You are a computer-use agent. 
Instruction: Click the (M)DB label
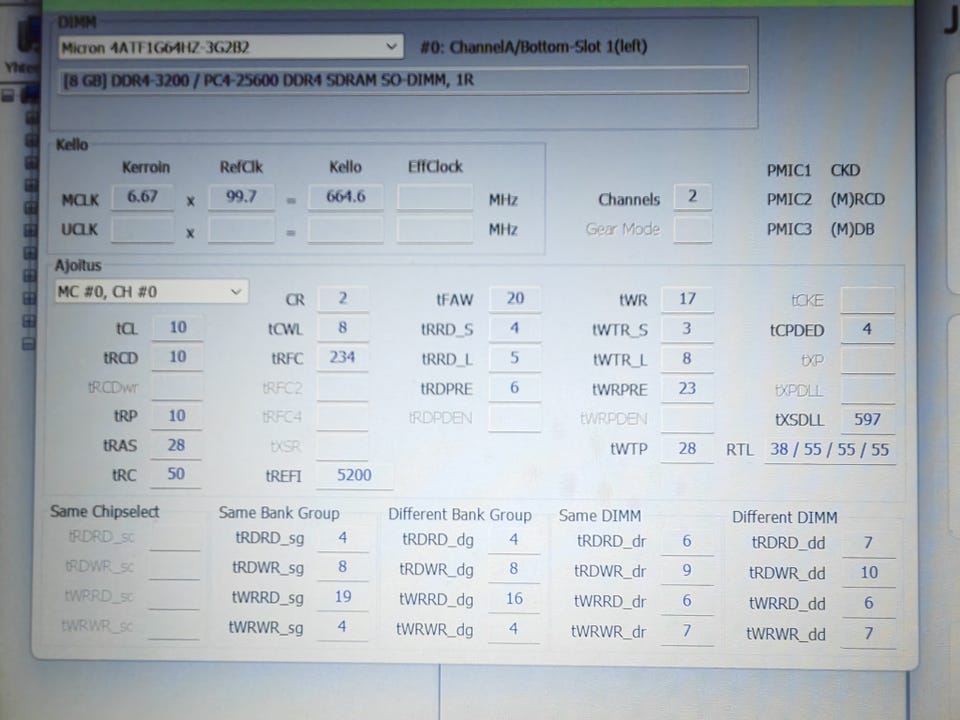[852, 230]
